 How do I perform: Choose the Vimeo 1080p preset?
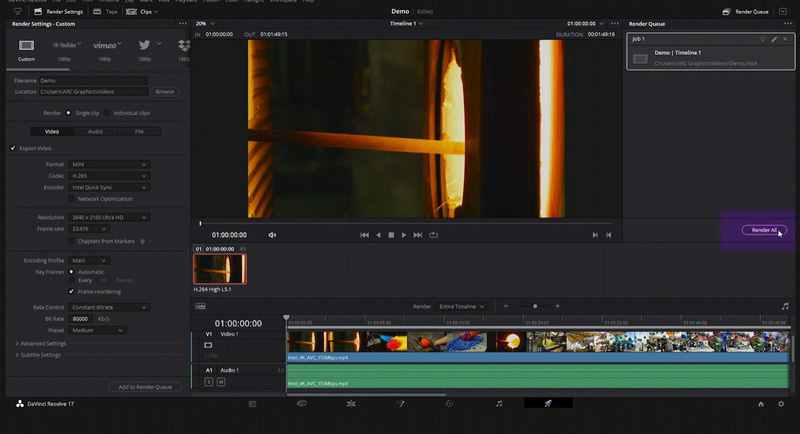107,45
